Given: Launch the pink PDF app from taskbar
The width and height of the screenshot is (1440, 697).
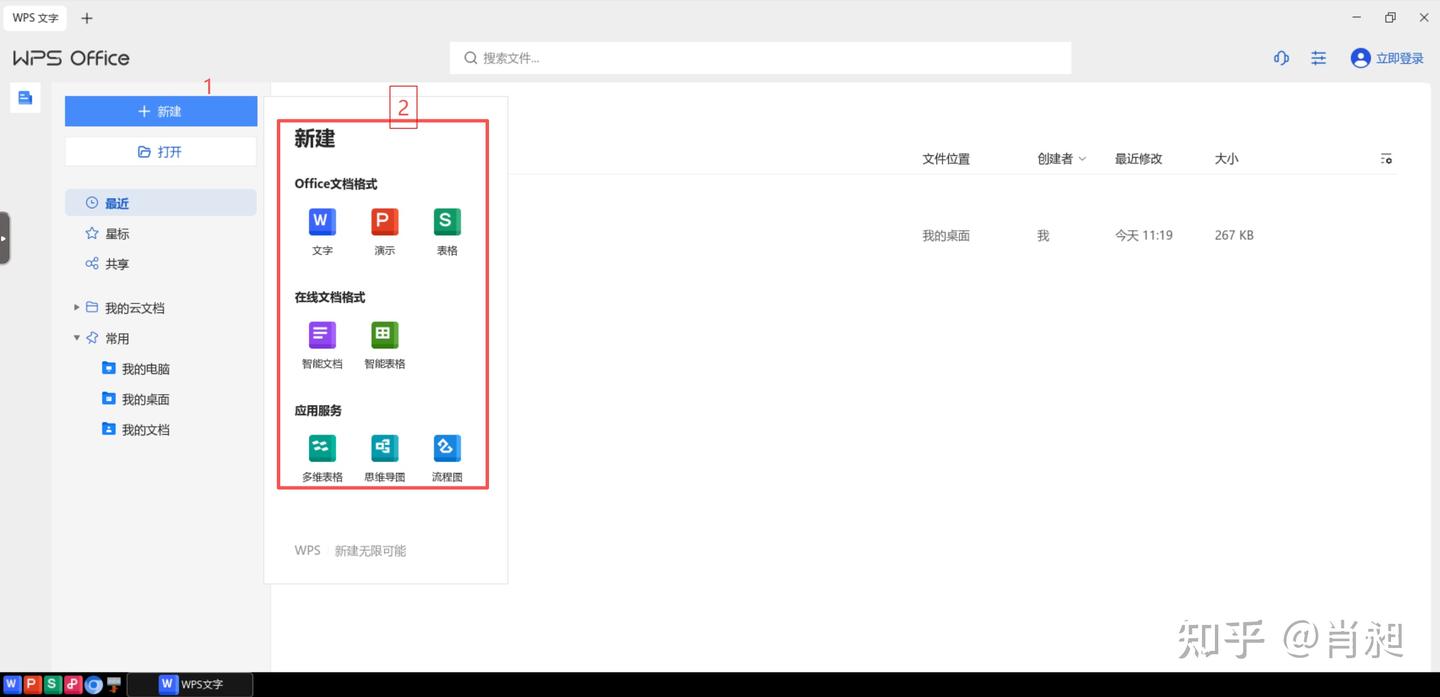Looking at the screenshot, I should tap(72, 684).
